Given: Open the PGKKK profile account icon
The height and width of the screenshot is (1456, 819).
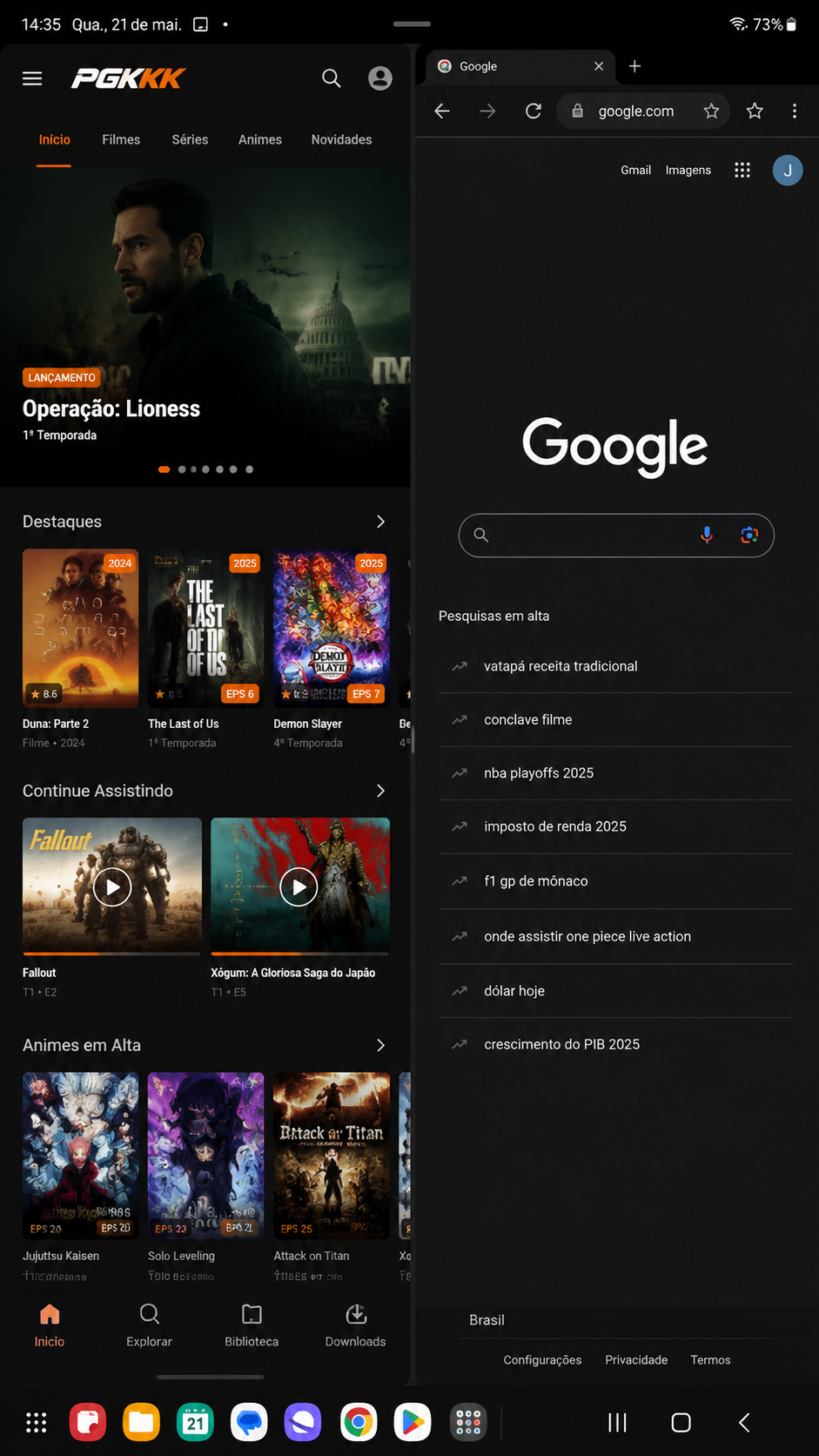Looking at the screenshot, I should coord(380,78).
